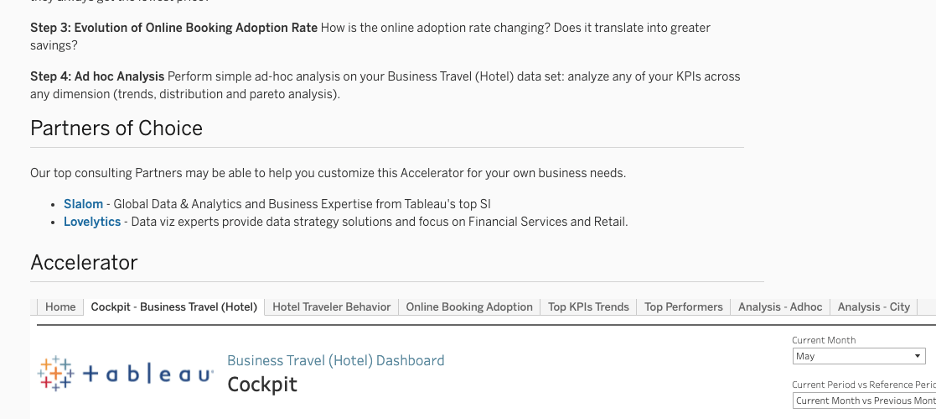Select Cockpit - Business Travel (Hotel) tab
This screenshot has height=420, width=936.
[174, 307]
